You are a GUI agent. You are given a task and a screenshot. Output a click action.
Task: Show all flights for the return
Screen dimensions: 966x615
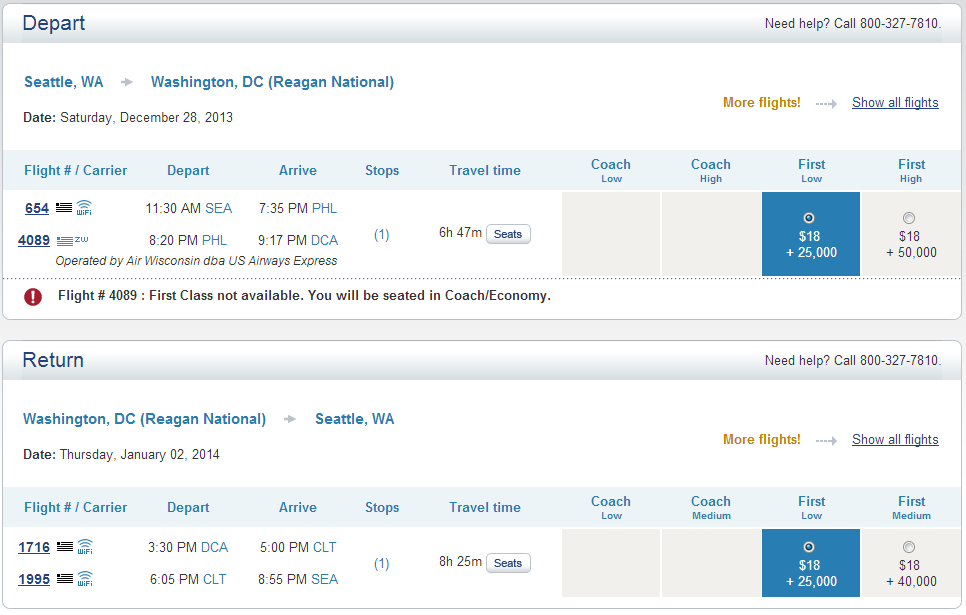895,440
